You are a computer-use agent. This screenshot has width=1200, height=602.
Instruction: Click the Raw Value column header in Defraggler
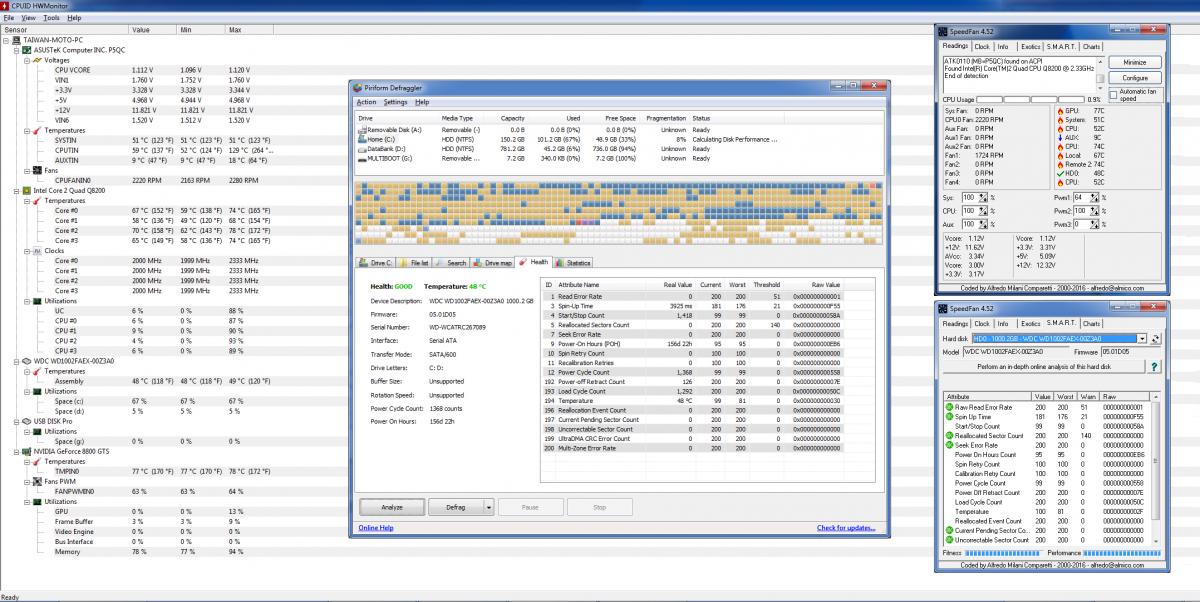[826, 285]
